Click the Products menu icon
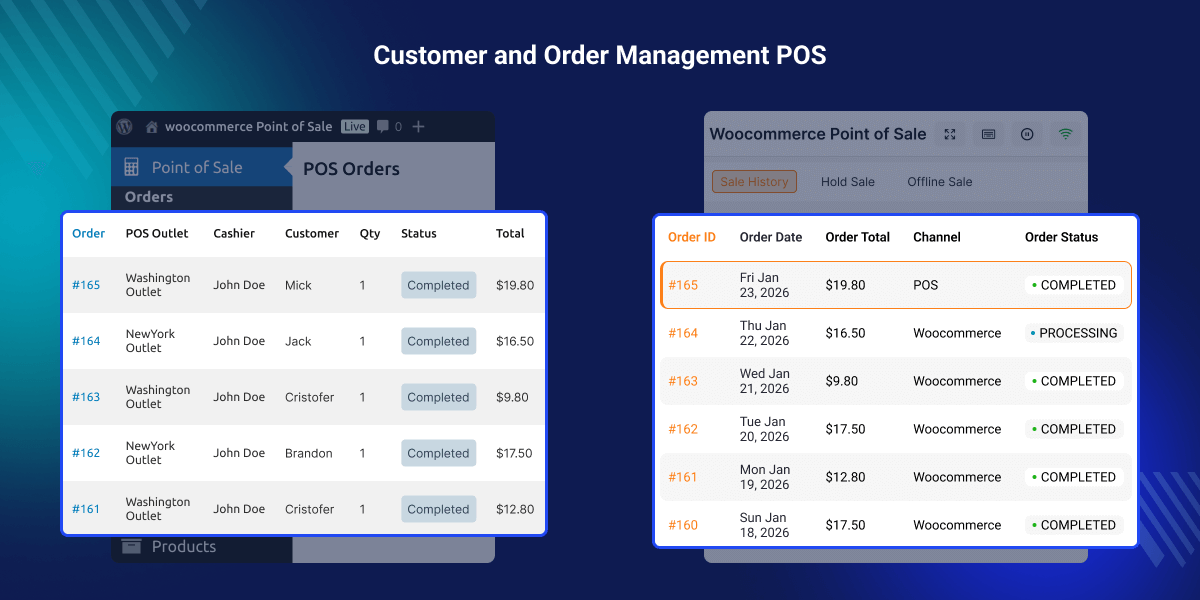This screenshot has height=600, width=1200. (131, 546)
